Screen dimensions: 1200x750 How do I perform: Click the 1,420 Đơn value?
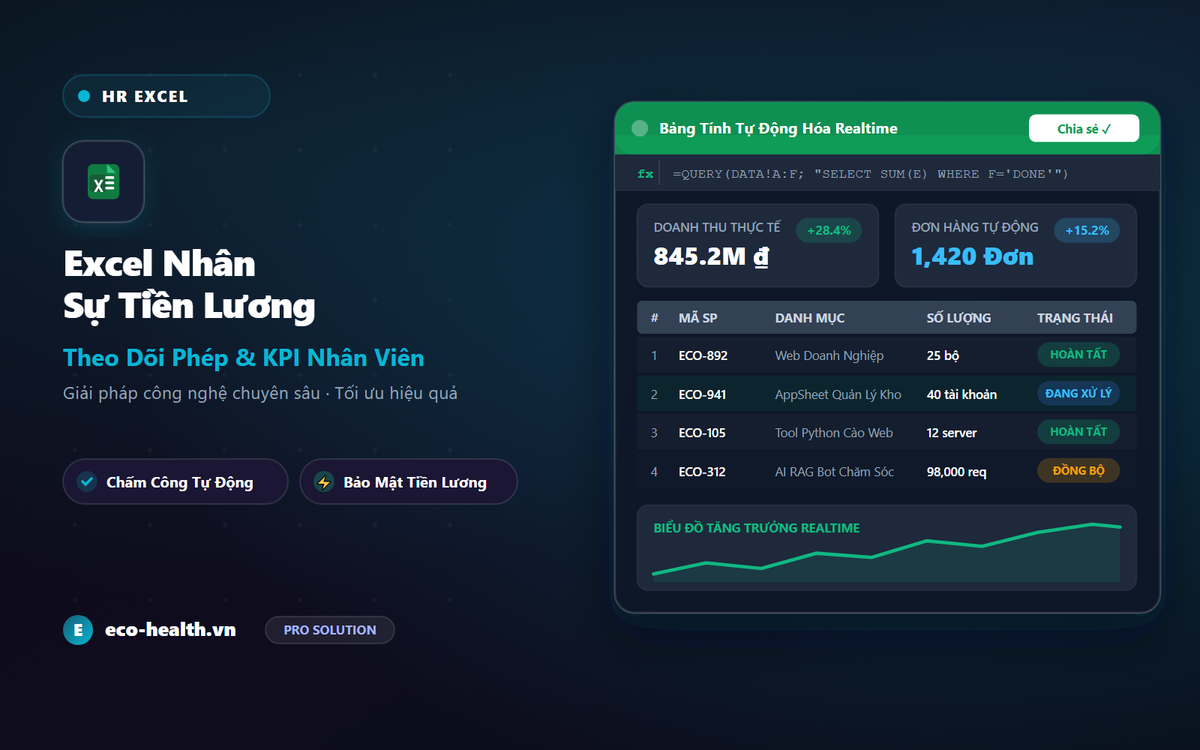972,257
